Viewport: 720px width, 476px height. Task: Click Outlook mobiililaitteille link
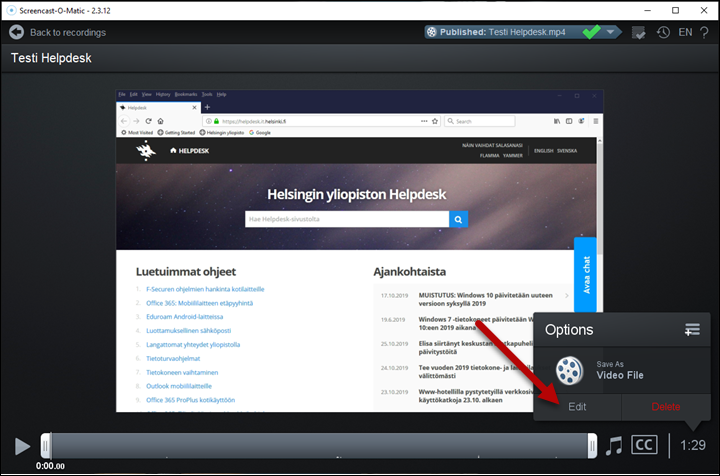pyautogui.click(x=179, y=386)
